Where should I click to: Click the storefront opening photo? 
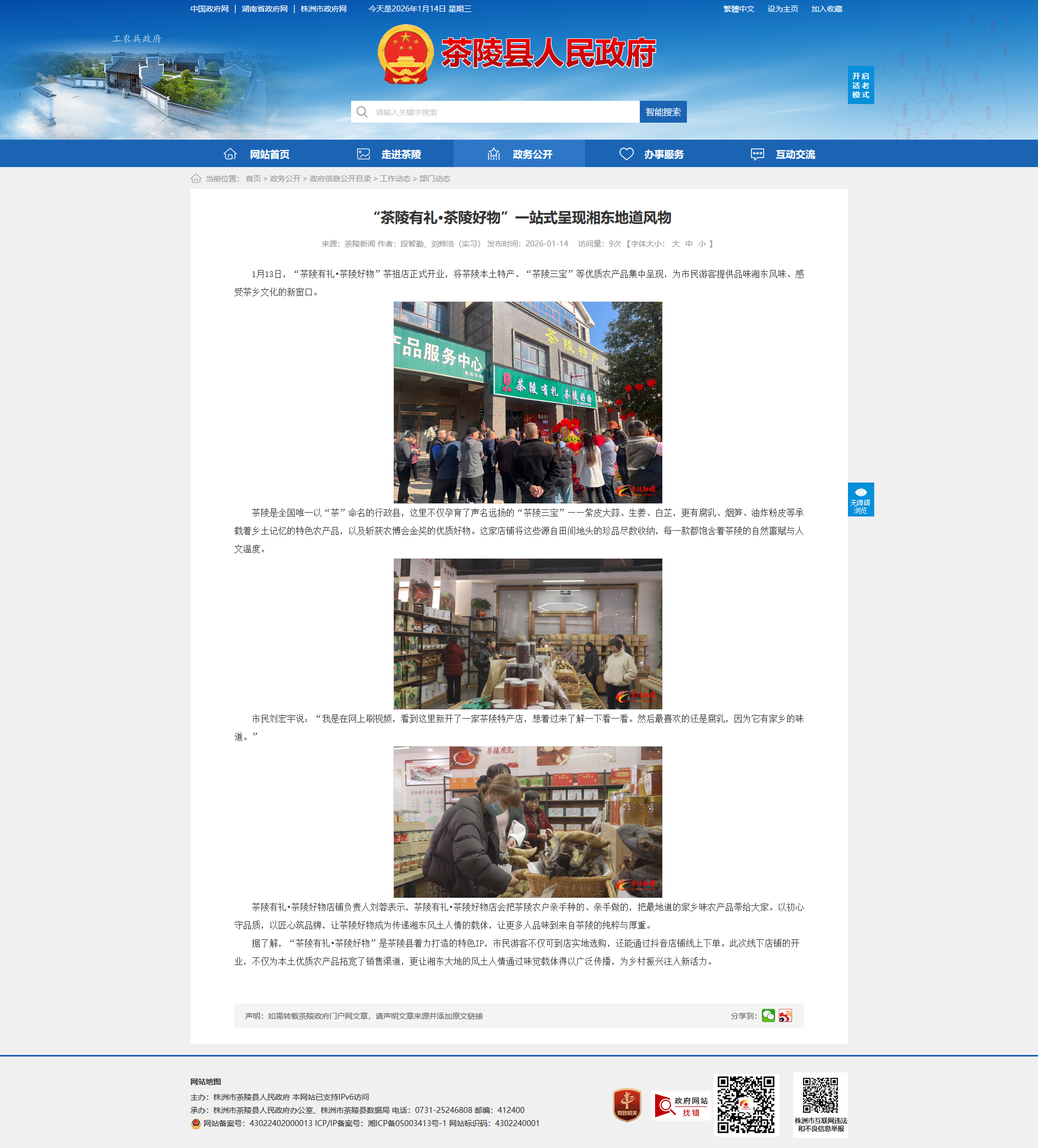pos(527,402)
